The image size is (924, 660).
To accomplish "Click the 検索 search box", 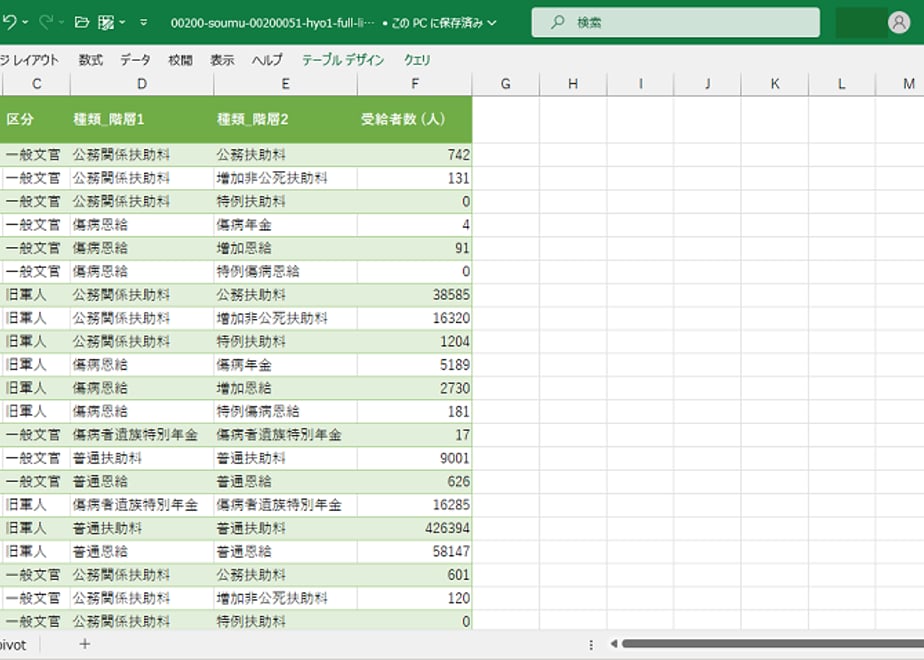I will [x=675, y=22].
